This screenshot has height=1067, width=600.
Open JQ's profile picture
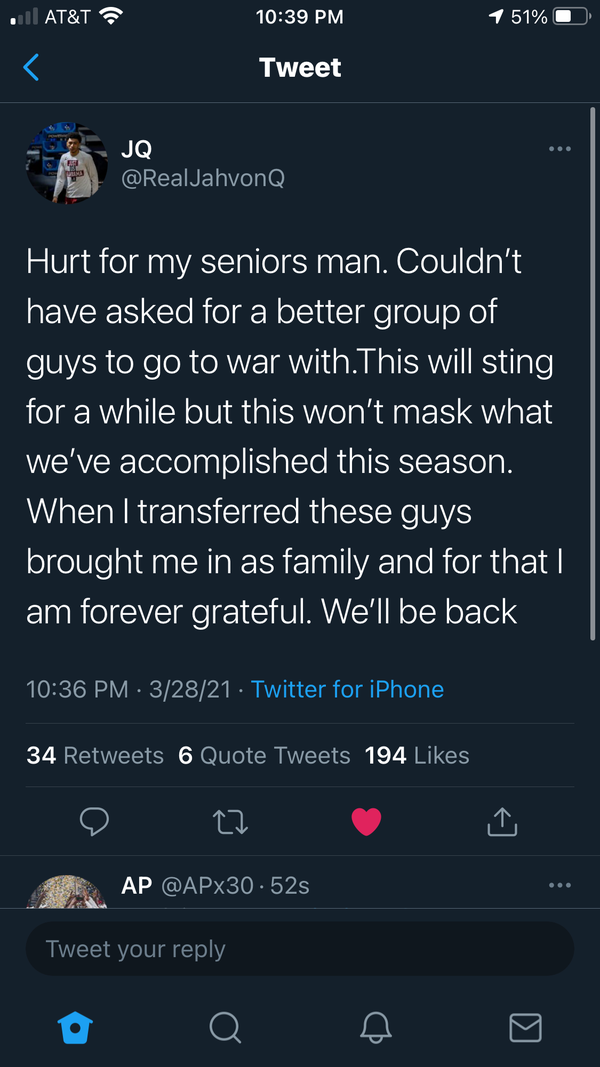[67, 164]
